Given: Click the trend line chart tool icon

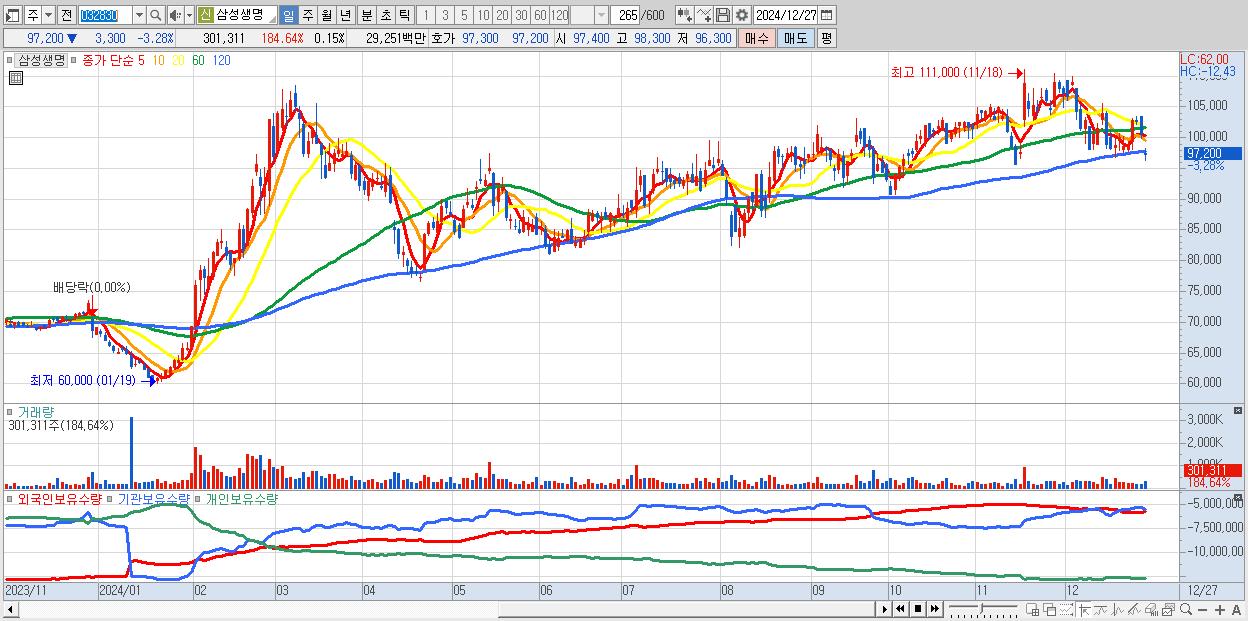Looking at the screenshot, I should tap(1101, 610).
